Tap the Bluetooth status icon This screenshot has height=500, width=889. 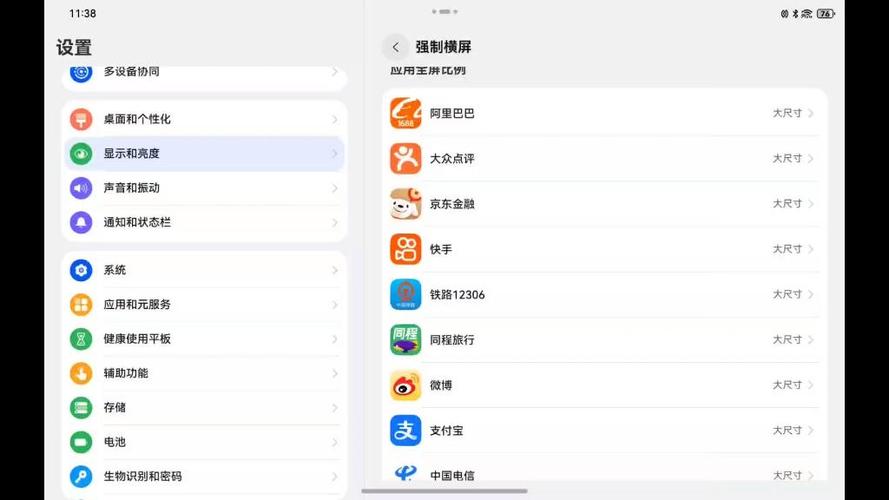[x=795, y=14]
